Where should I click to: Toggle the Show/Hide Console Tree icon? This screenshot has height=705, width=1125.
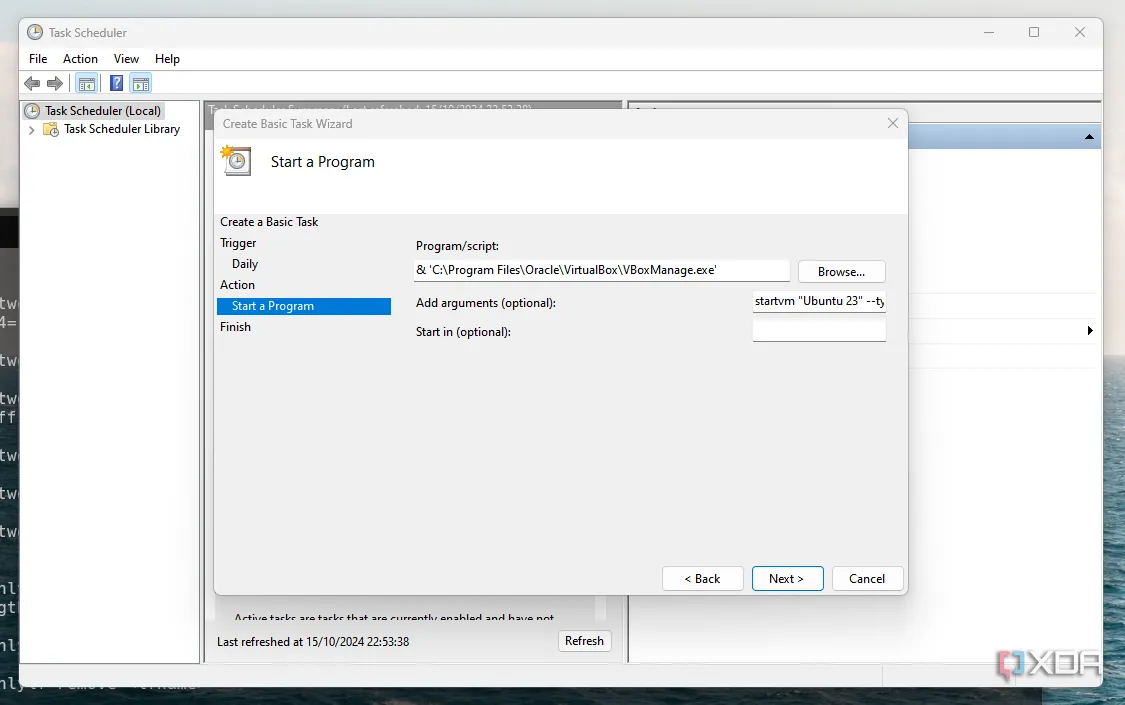87,84
